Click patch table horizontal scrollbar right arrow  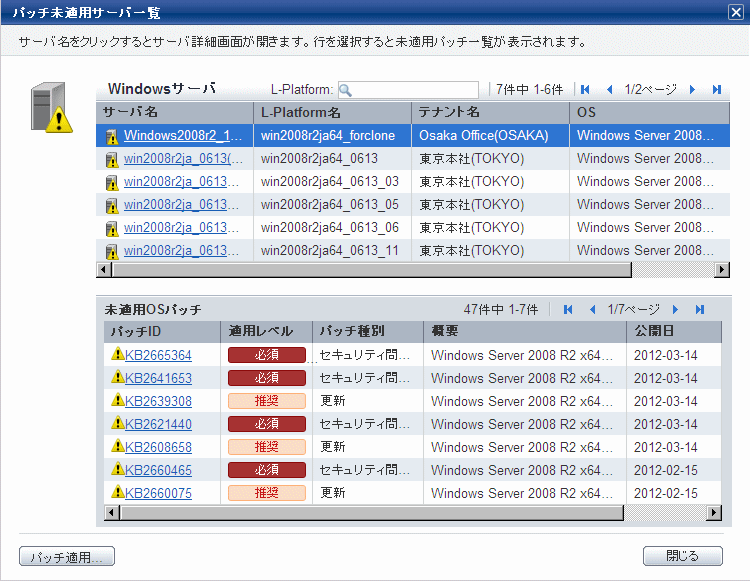pyautogui.click(x=714, y=513)
